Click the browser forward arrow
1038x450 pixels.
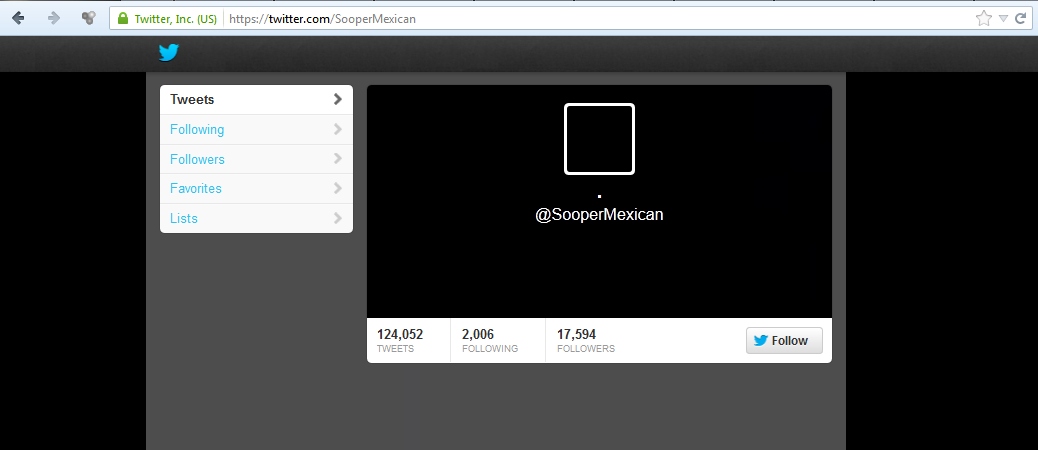[x=53, y=18]
